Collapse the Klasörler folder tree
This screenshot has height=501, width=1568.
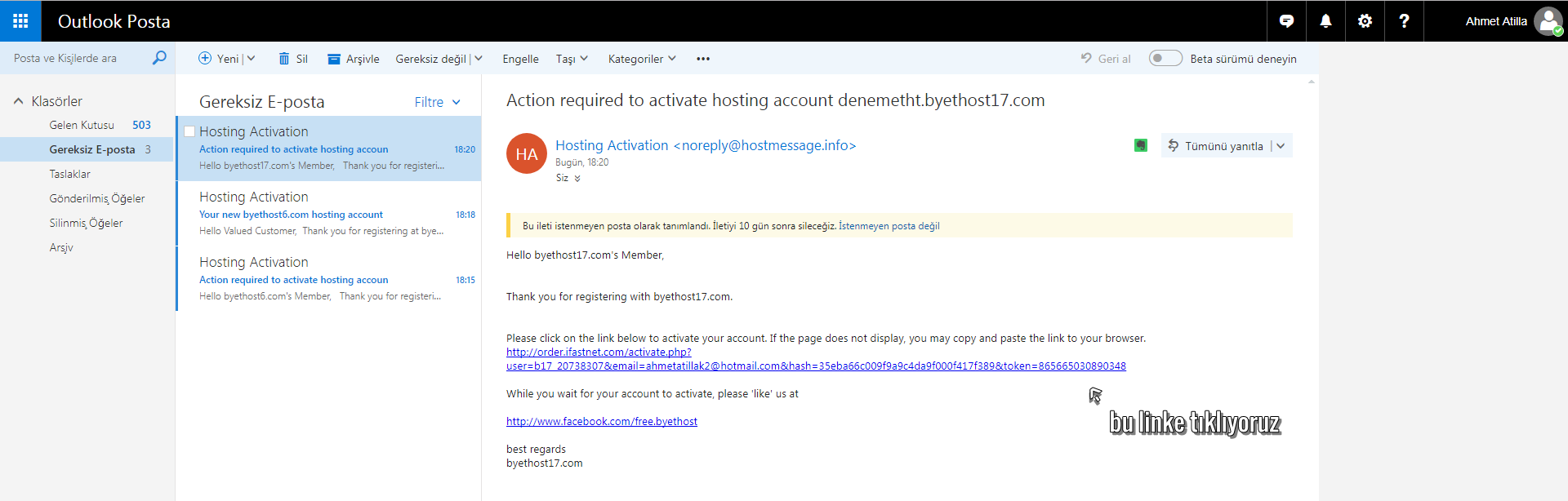tap(18, 101)
